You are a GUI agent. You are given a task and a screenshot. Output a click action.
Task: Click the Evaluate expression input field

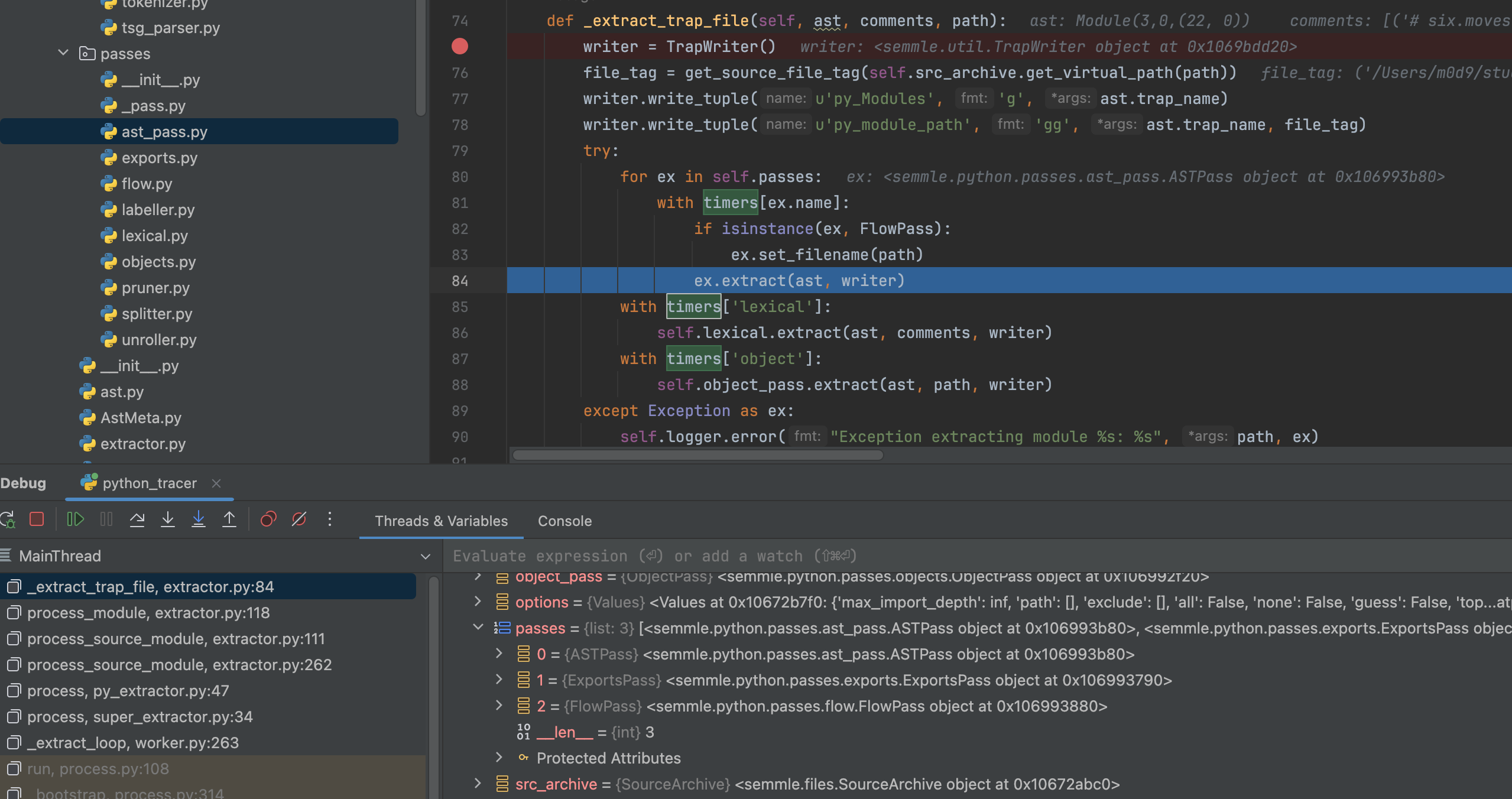[975, 556]
